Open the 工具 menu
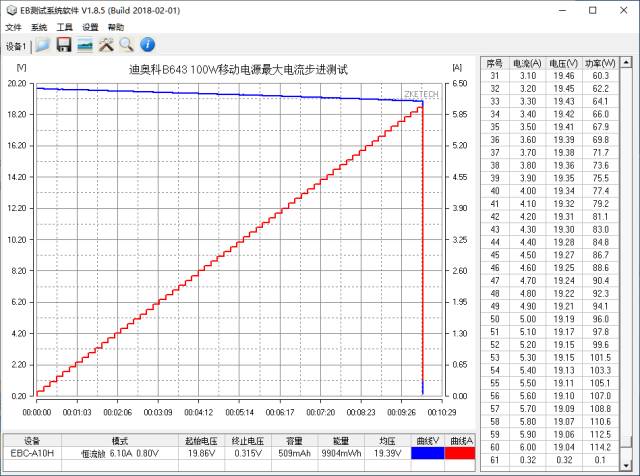 pyautogui.click(x=64, y=27)
